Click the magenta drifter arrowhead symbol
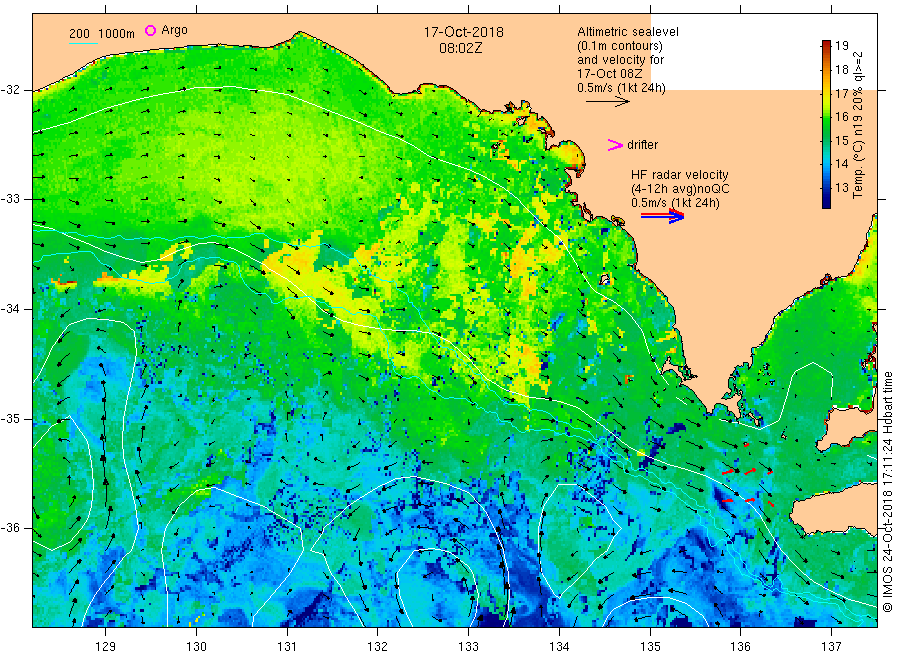 pyautogui.click(x=615, y=145)
